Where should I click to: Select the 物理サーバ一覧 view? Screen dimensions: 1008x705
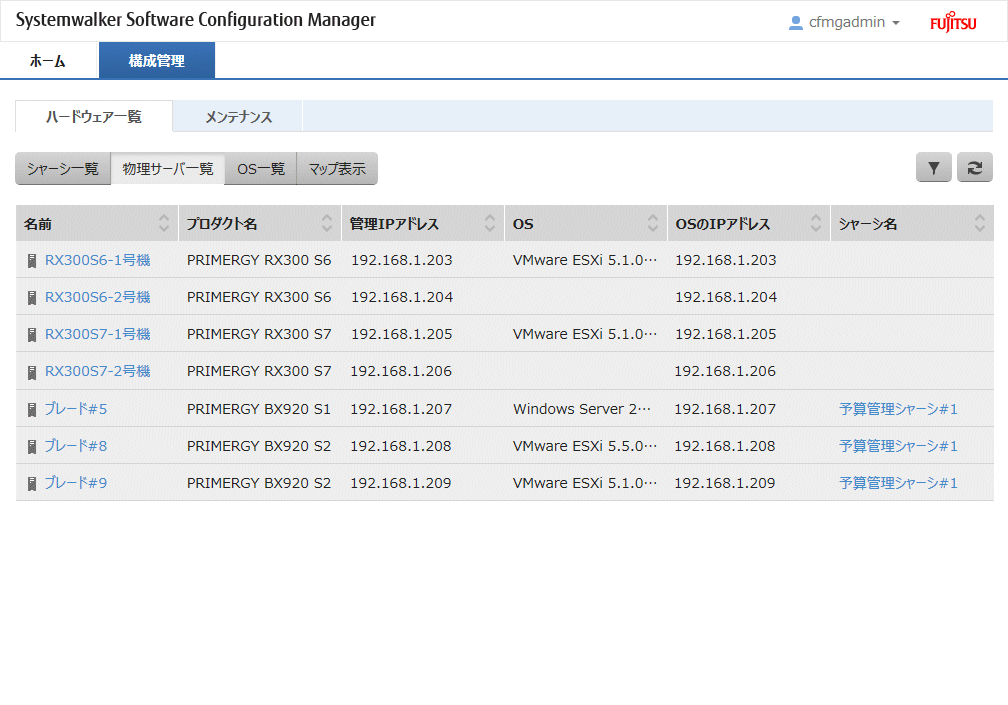[x=168, y=168]
